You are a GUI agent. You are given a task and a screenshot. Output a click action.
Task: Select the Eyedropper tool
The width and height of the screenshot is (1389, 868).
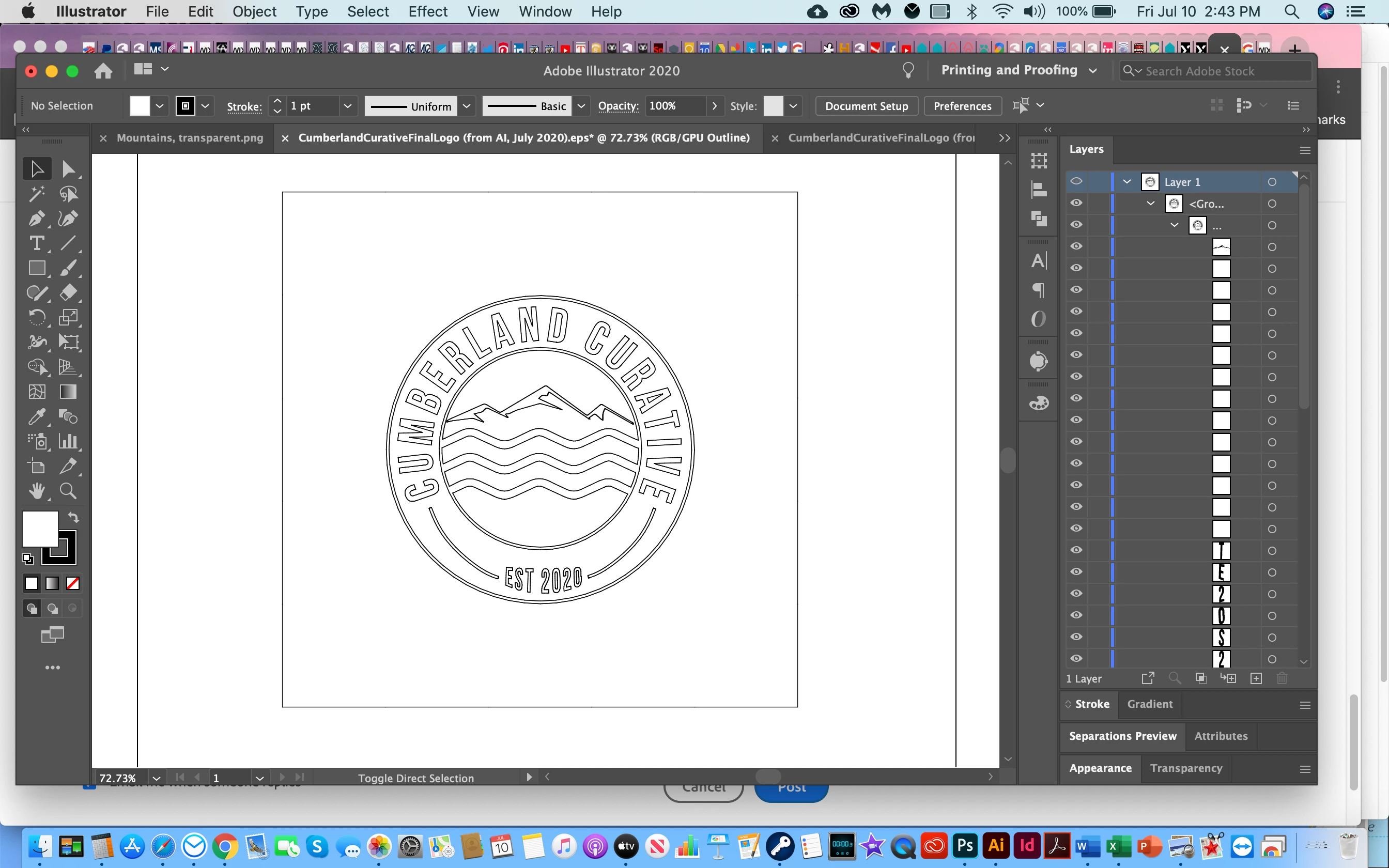click(x=36, y=416)
